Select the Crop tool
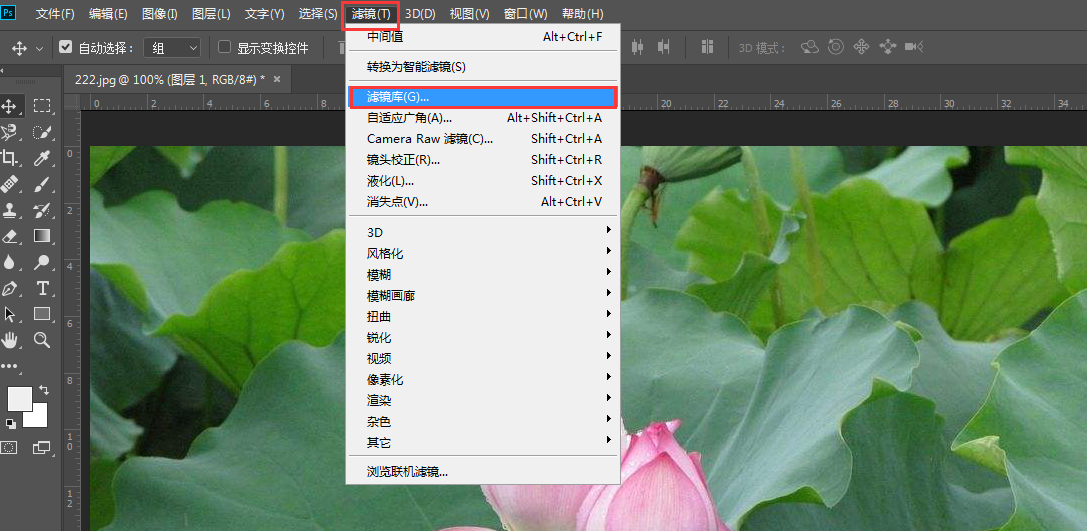Screen dimensions: 1087x531 point(10,157)
